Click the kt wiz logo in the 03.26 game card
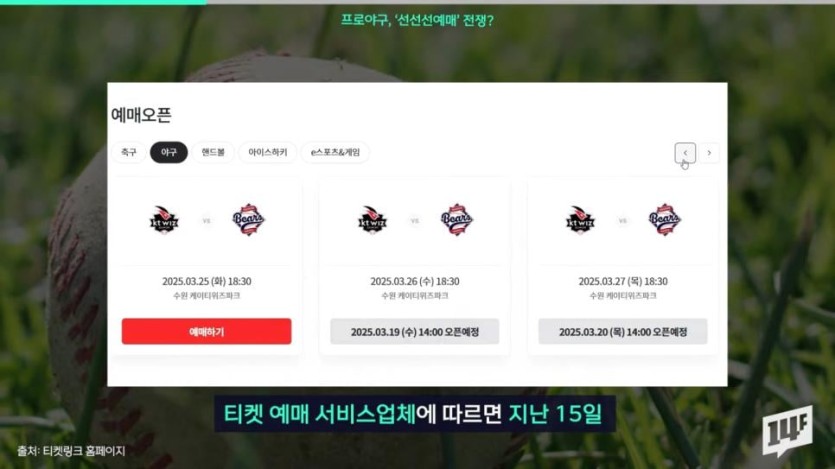Screen dimensions: 835x469 point(372,220)
